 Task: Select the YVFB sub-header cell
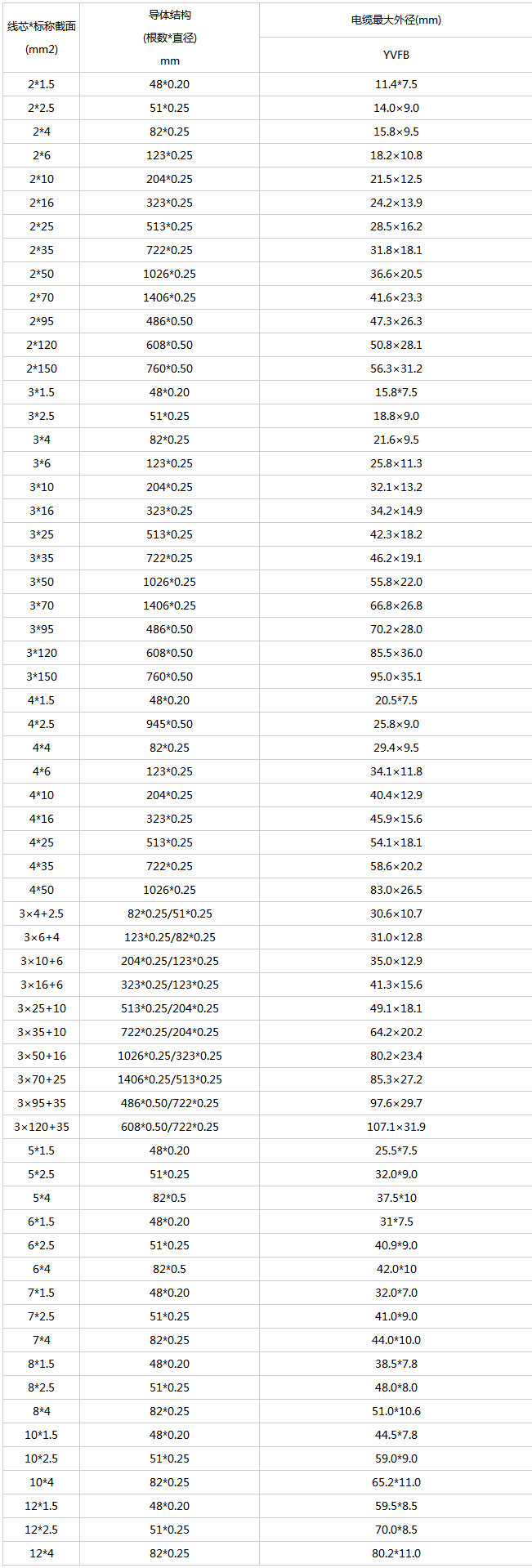(396, 55)
